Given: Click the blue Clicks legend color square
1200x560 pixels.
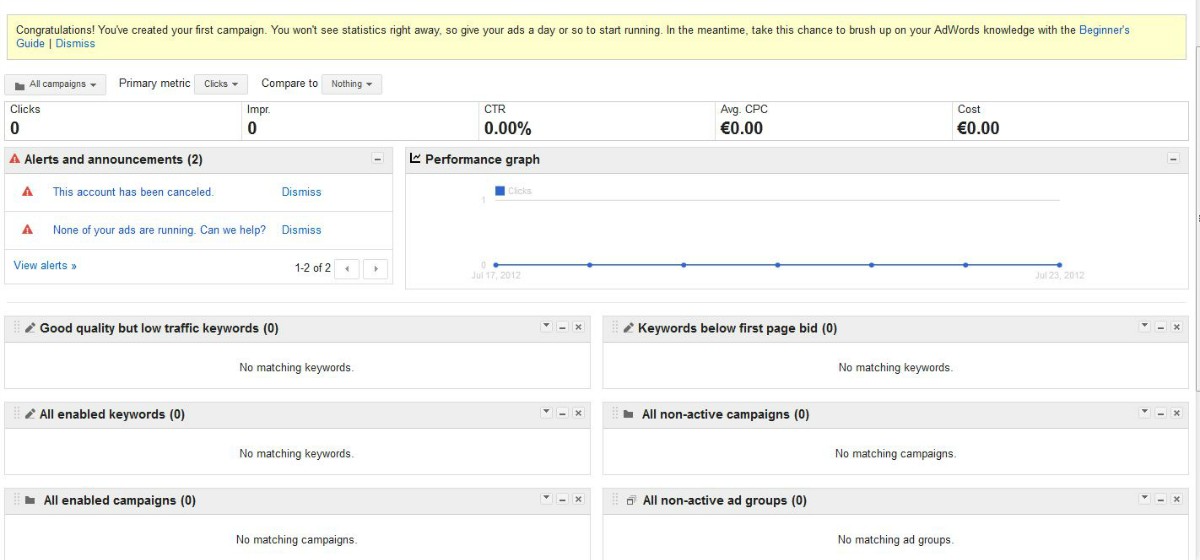Looking at the screenshot, I should coord(500,190).
